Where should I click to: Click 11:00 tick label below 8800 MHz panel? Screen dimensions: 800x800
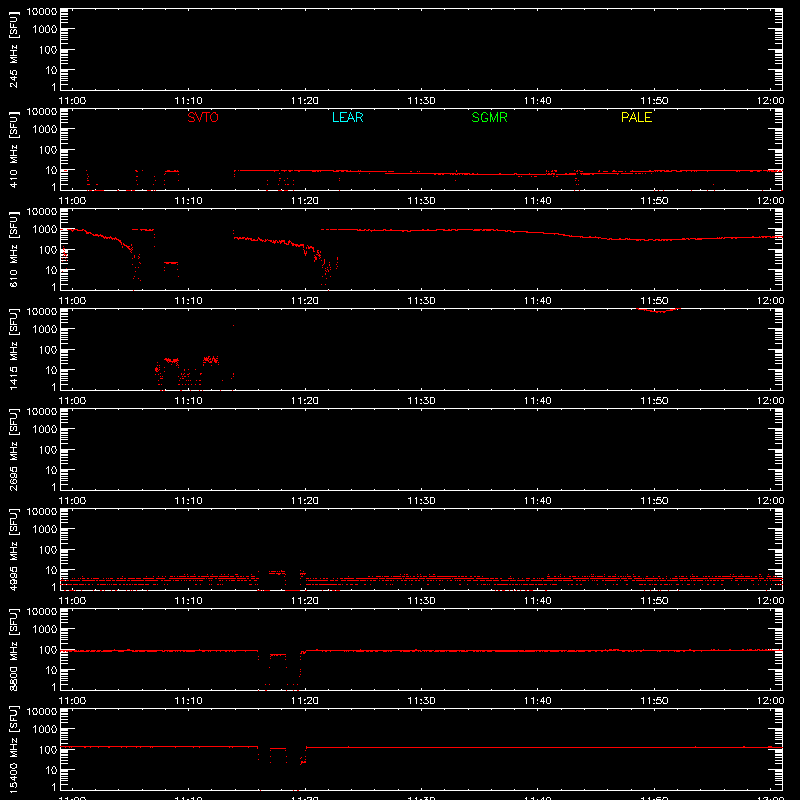(72, 701)
